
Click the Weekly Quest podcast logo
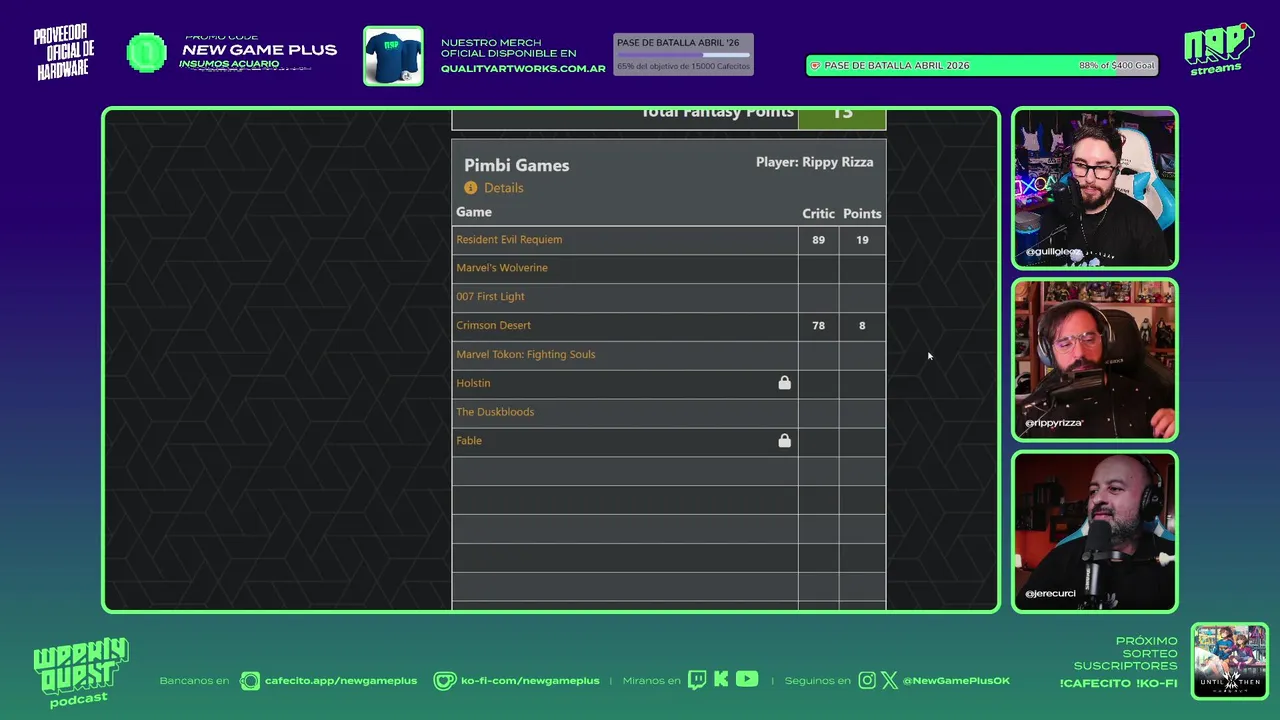(x=80, y=673)
